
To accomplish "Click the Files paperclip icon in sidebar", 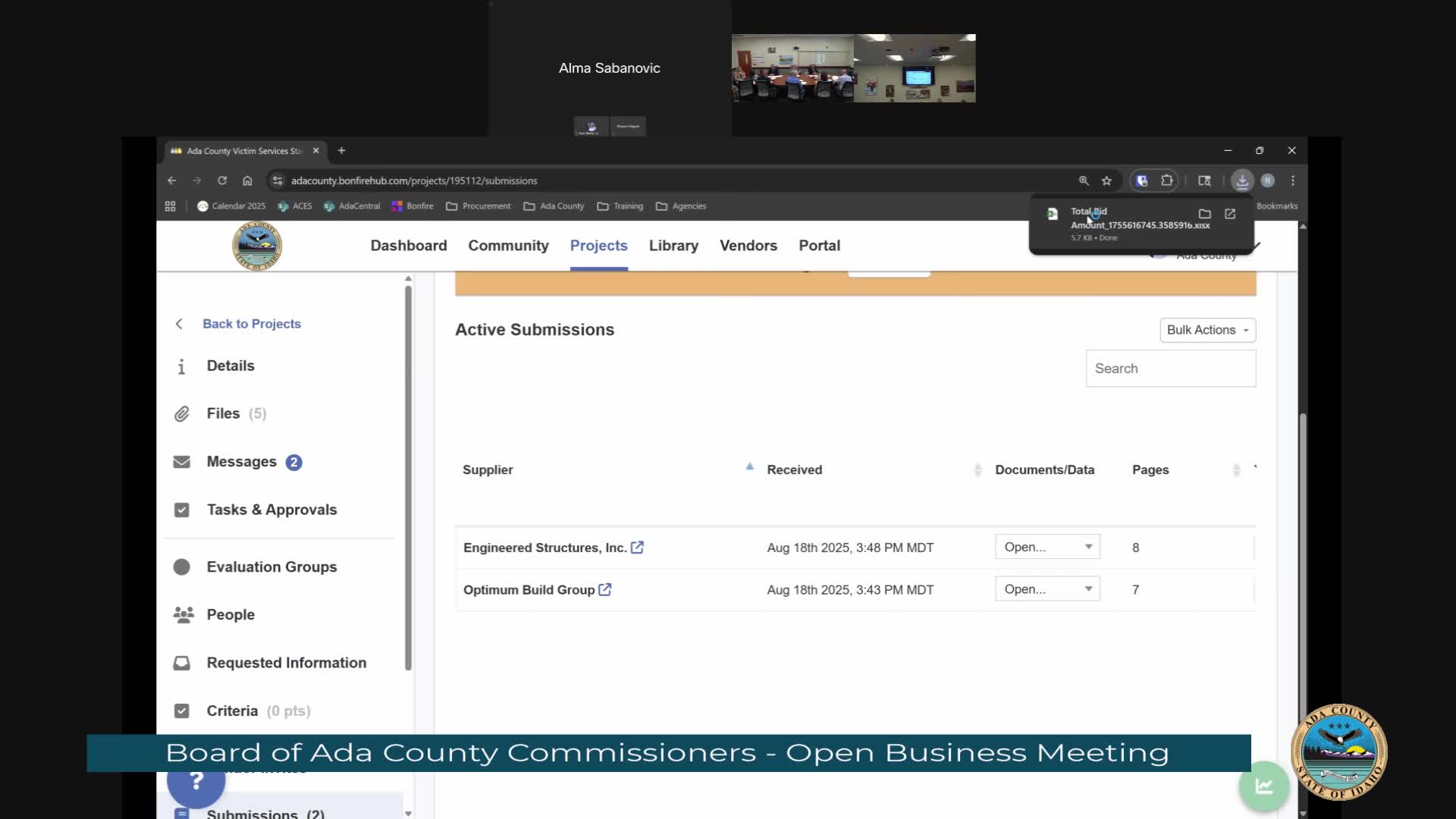I will point(182,413).
